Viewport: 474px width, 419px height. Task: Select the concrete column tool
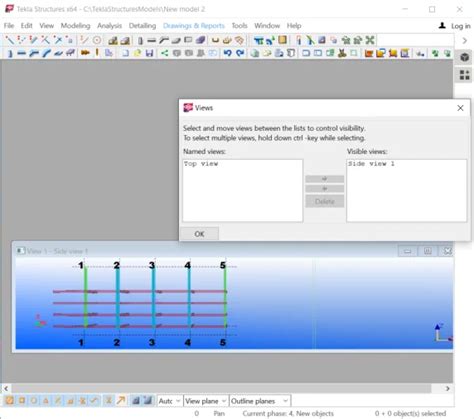click(140, 40)
